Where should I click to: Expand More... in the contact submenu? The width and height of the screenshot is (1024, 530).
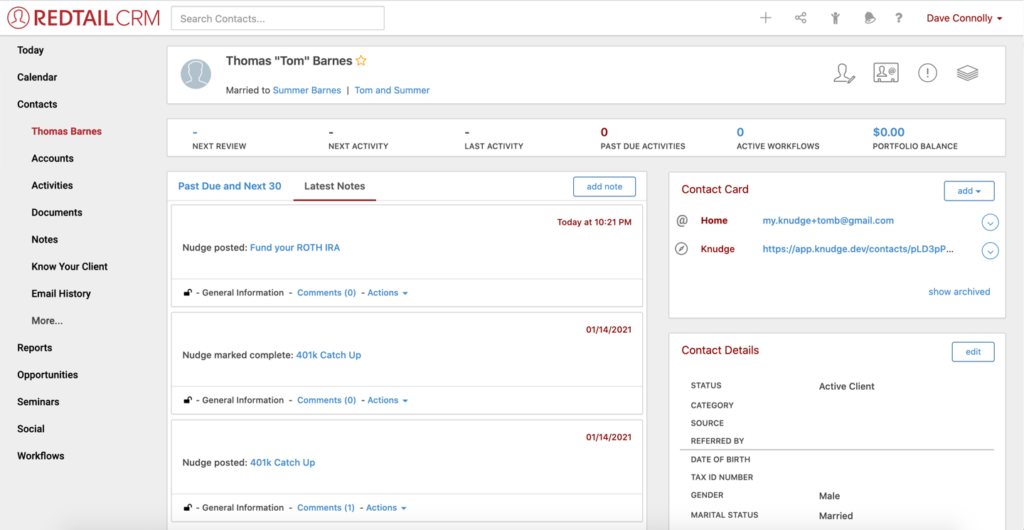click(47, 320)
